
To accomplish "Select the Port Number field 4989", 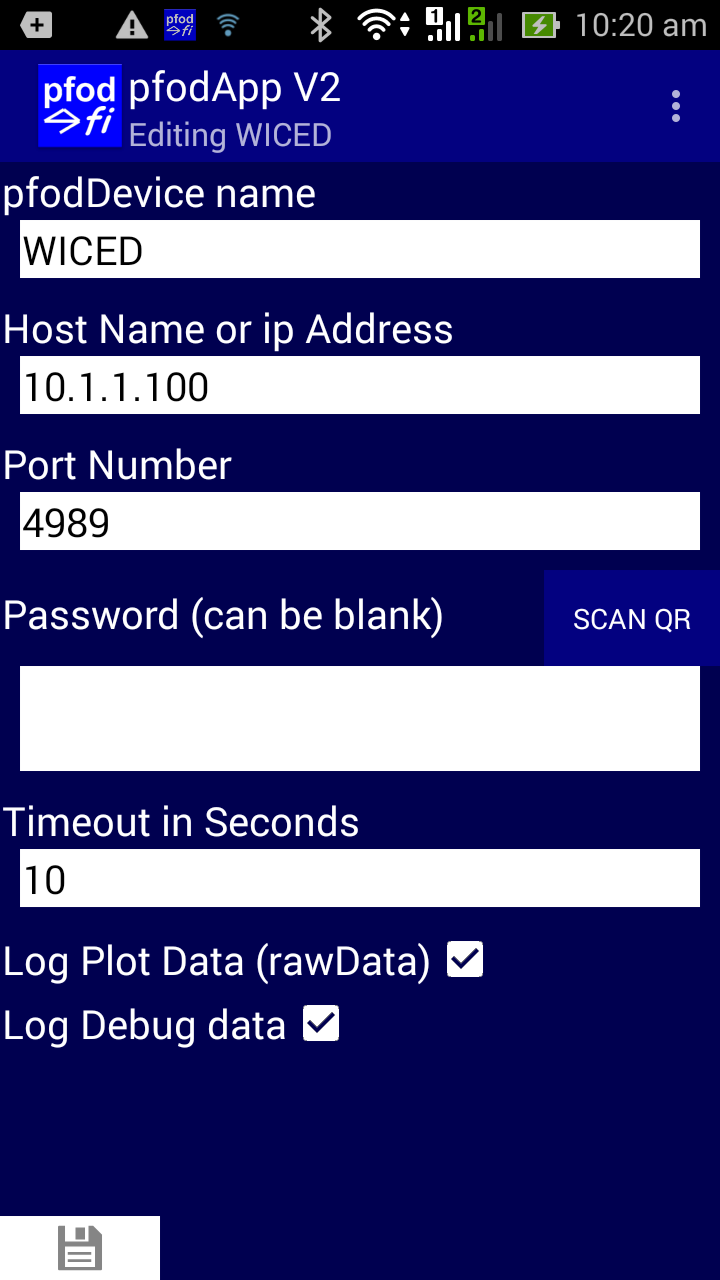I will pyautogui.click(x=360, y=521).
